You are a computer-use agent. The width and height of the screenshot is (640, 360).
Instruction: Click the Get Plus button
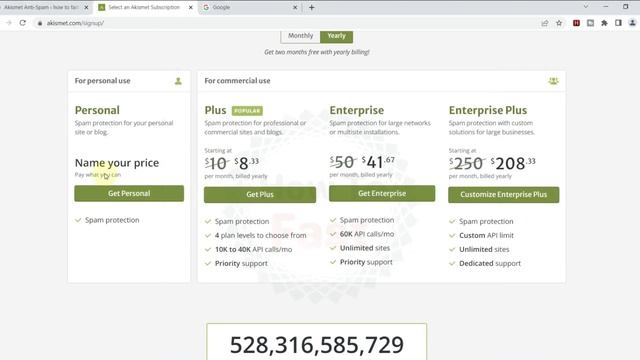pos(260,195)
